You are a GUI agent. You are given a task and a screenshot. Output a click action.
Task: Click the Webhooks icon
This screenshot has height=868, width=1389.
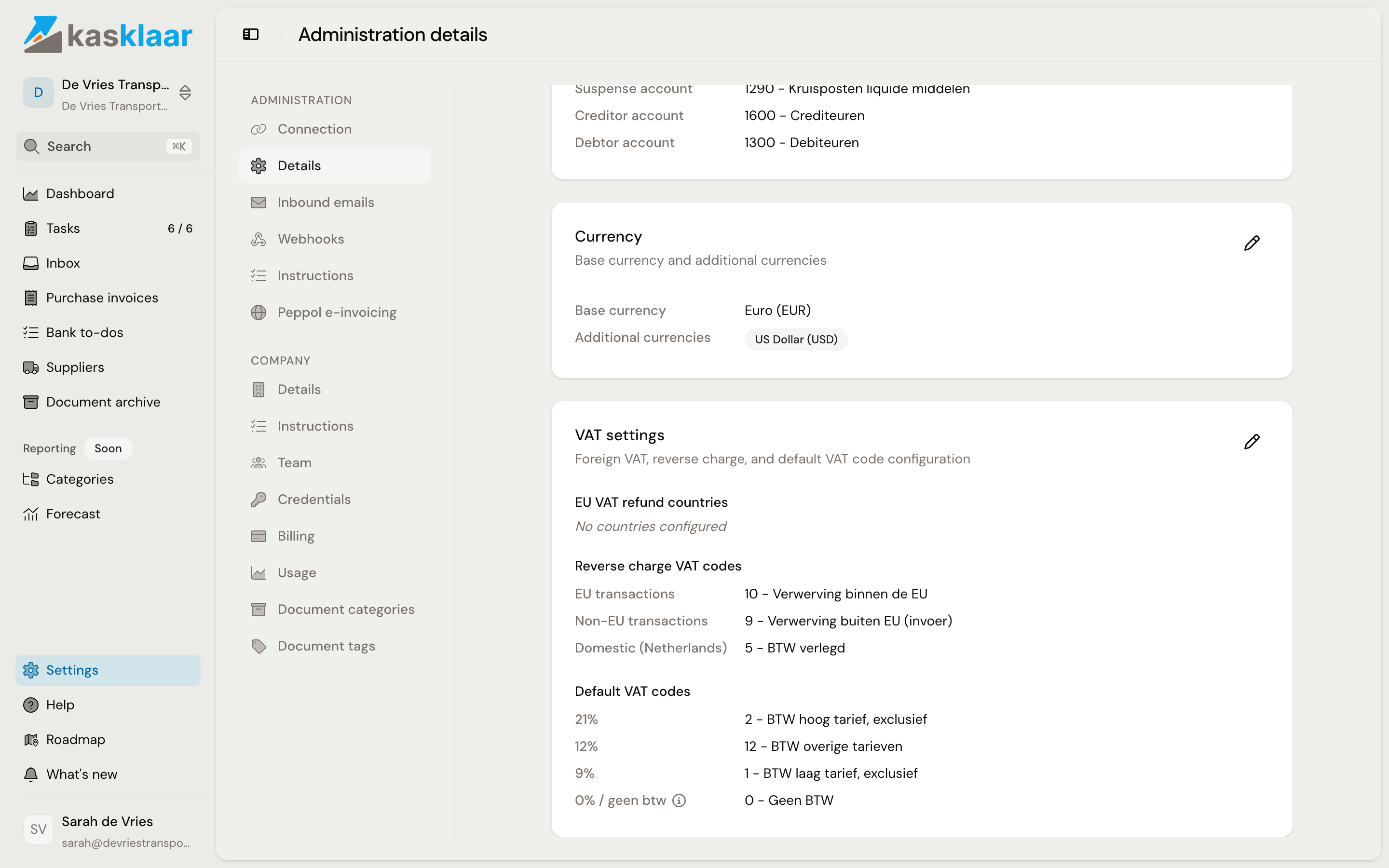tap(259, 239)
